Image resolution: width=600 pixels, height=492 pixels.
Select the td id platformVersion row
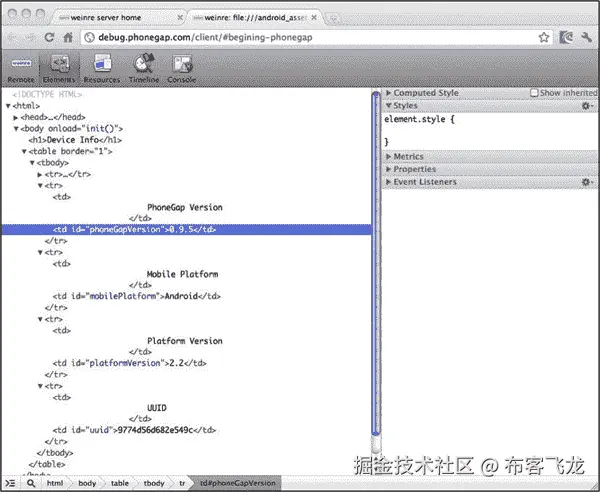tap(130, 363)
